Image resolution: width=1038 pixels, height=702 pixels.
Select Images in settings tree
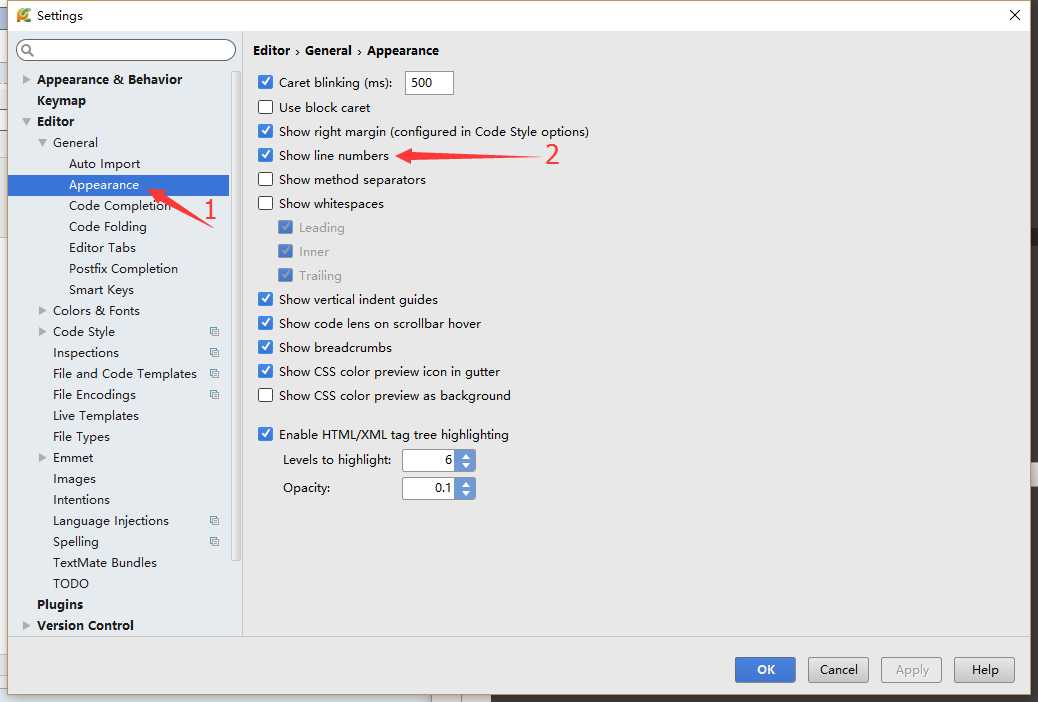coord(74,479)
